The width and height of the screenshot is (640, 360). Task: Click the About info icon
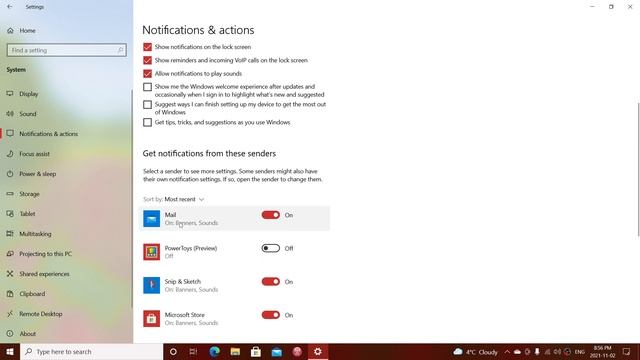(10, 334)
